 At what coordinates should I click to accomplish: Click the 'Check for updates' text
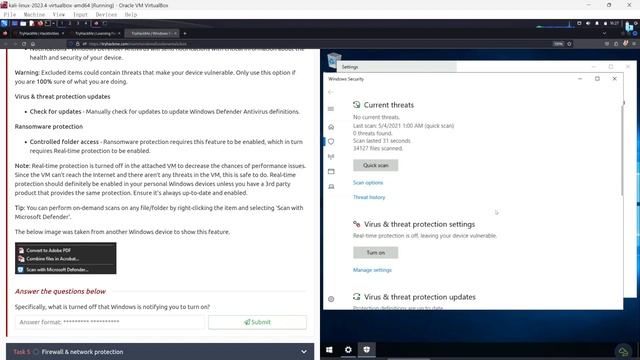[x=56, y=111]
